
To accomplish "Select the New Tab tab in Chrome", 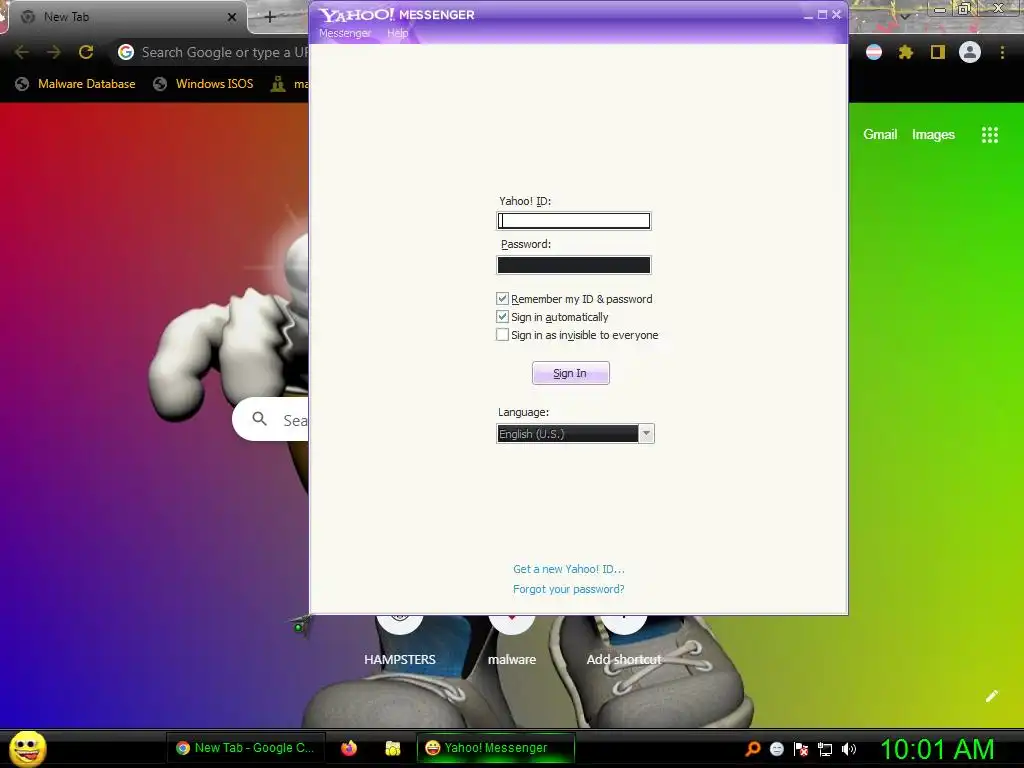I will (124, 17).
